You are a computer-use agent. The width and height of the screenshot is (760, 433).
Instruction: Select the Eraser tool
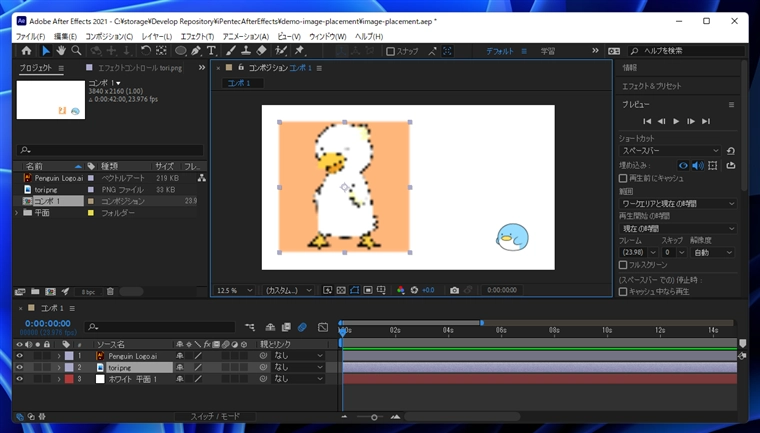click(261, 51)
